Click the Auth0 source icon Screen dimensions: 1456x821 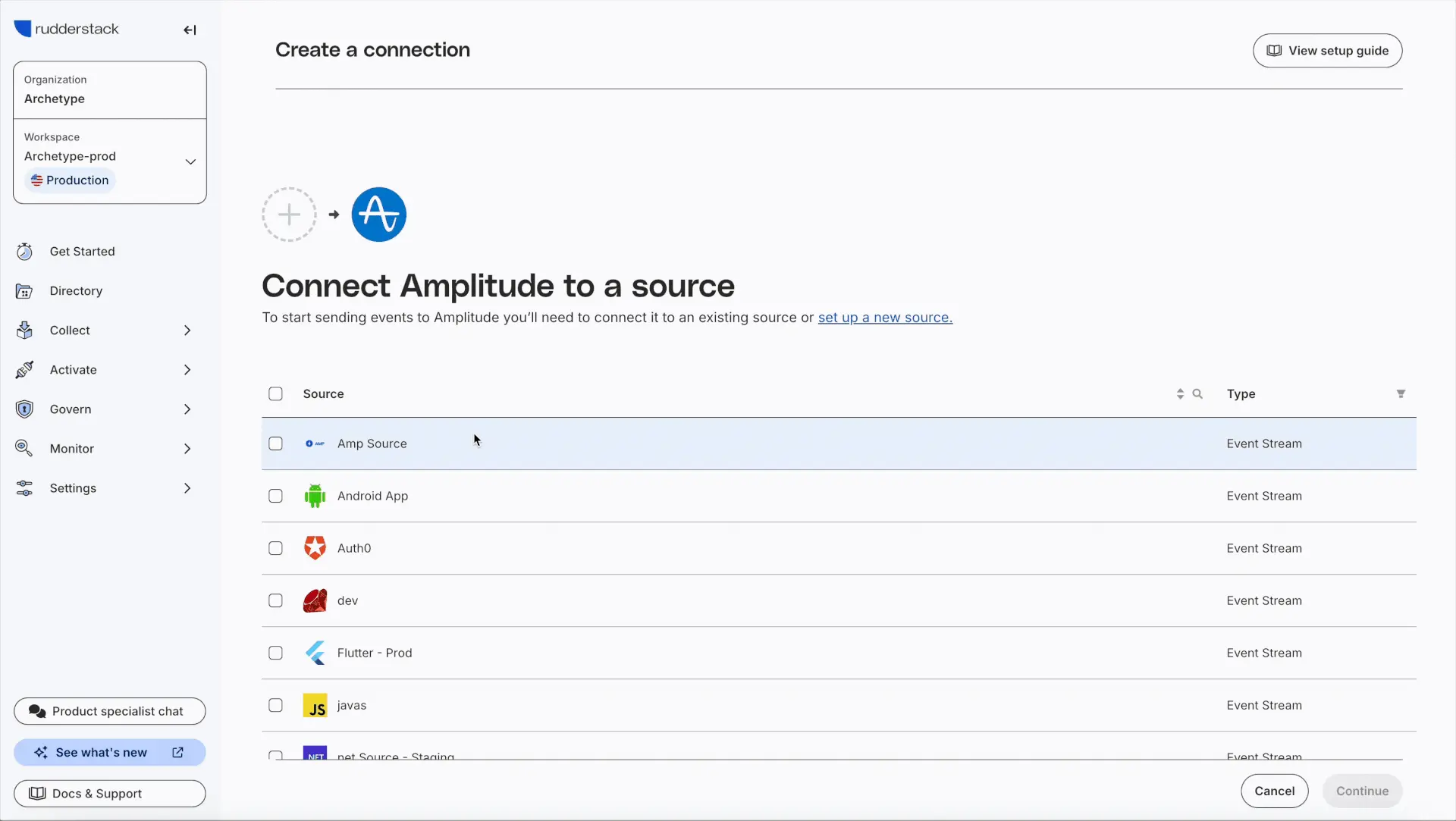tap(315, 548)
